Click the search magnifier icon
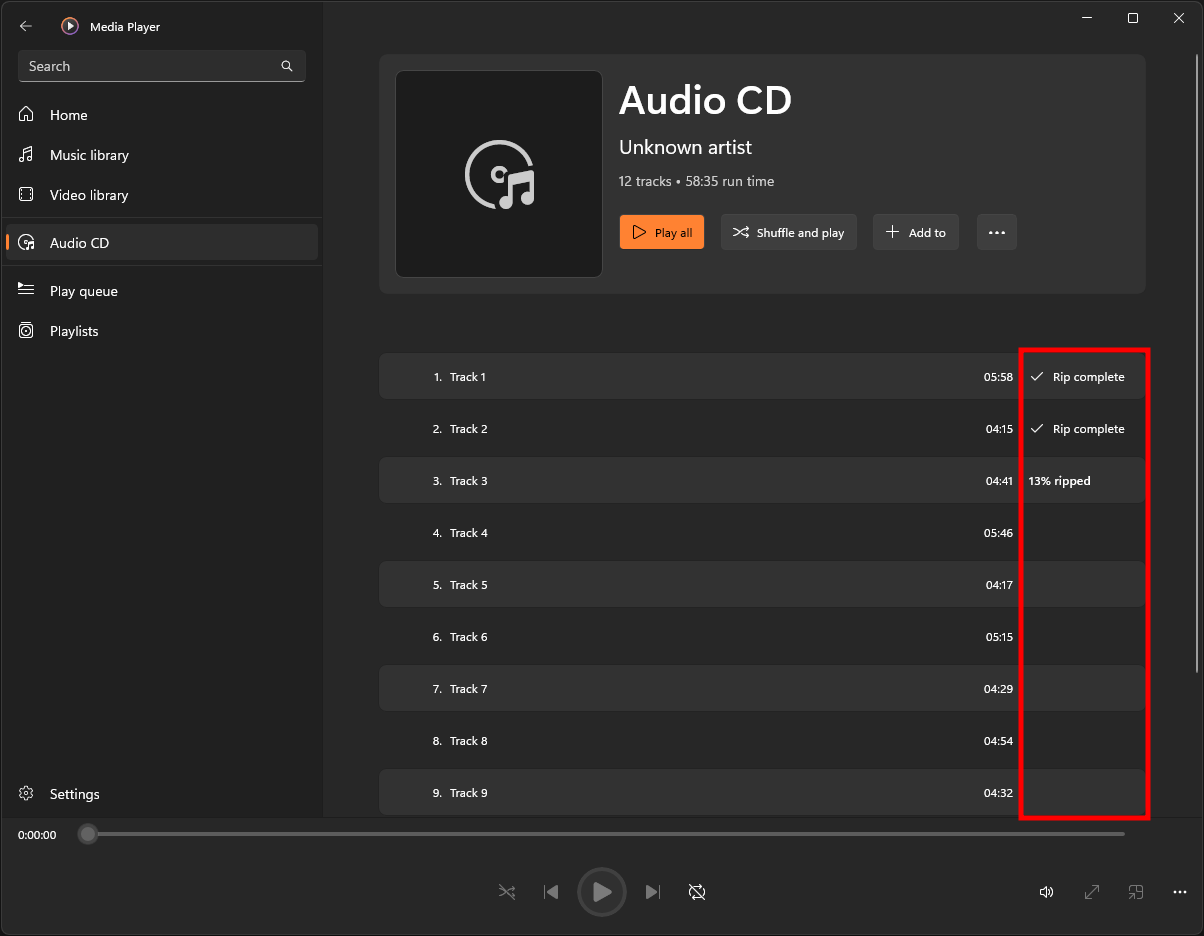1204x936 pixels. tap(287, 66)
